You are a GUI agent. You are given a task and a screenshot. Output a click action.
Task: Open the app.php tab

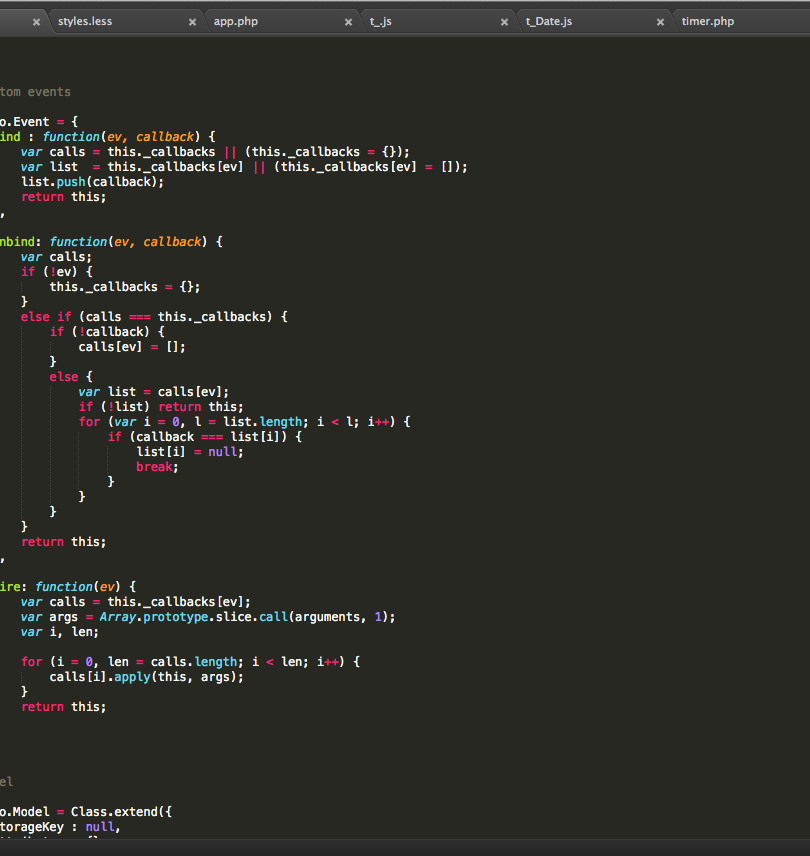tap(236, 20)
